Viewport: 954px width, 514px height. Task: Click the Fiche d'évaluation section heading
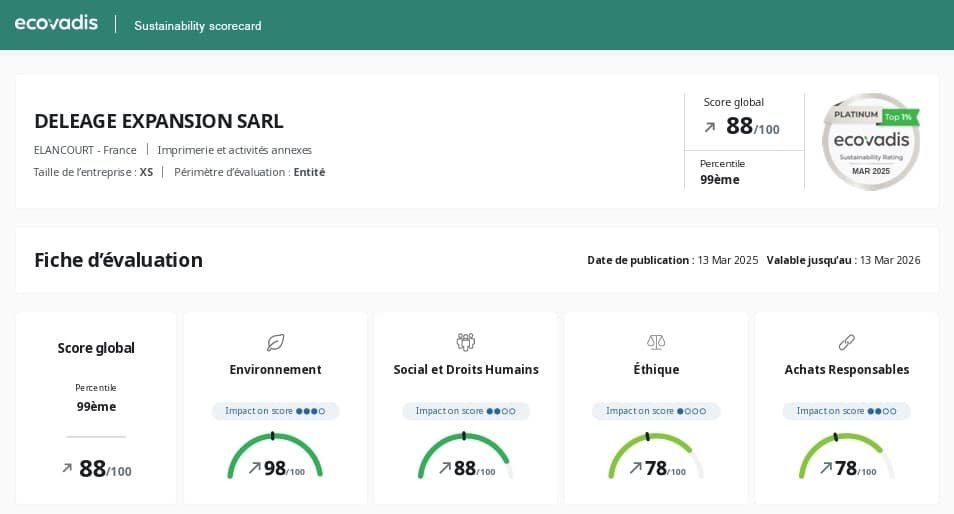click(x=118, y=260)
